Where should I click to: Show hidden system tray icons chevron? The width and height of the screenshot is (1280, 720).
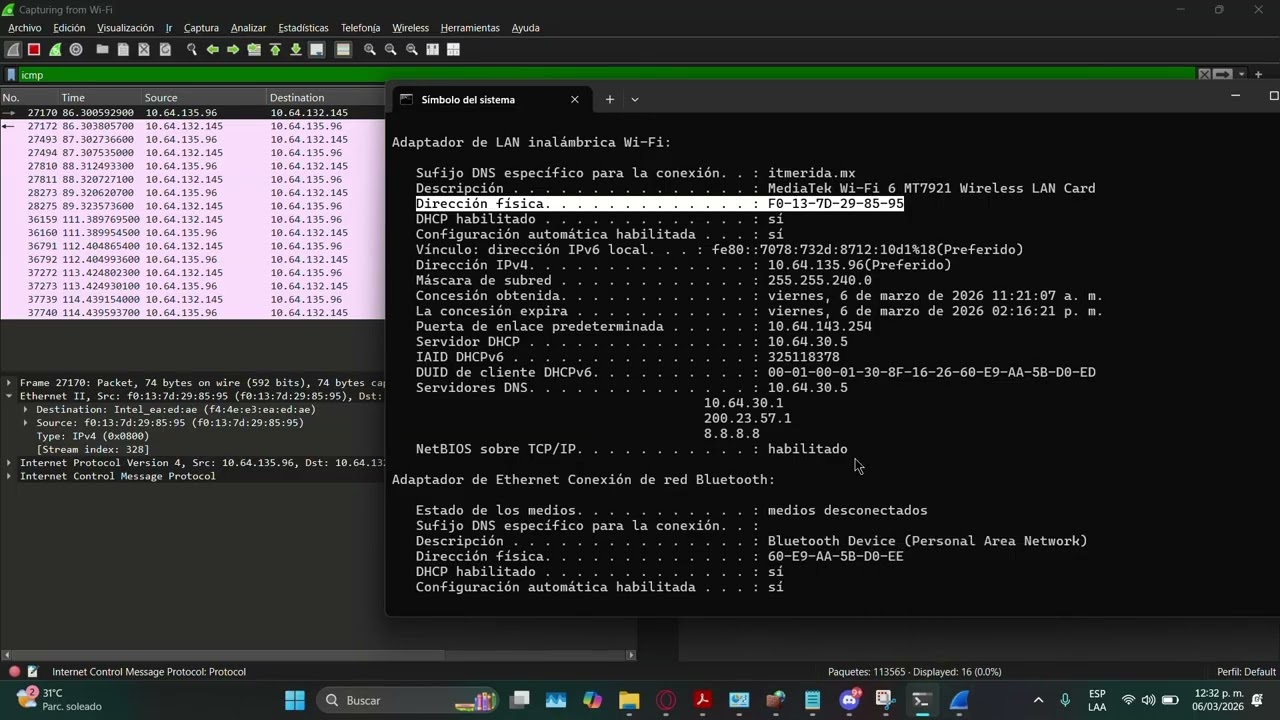pos(1038,700)
